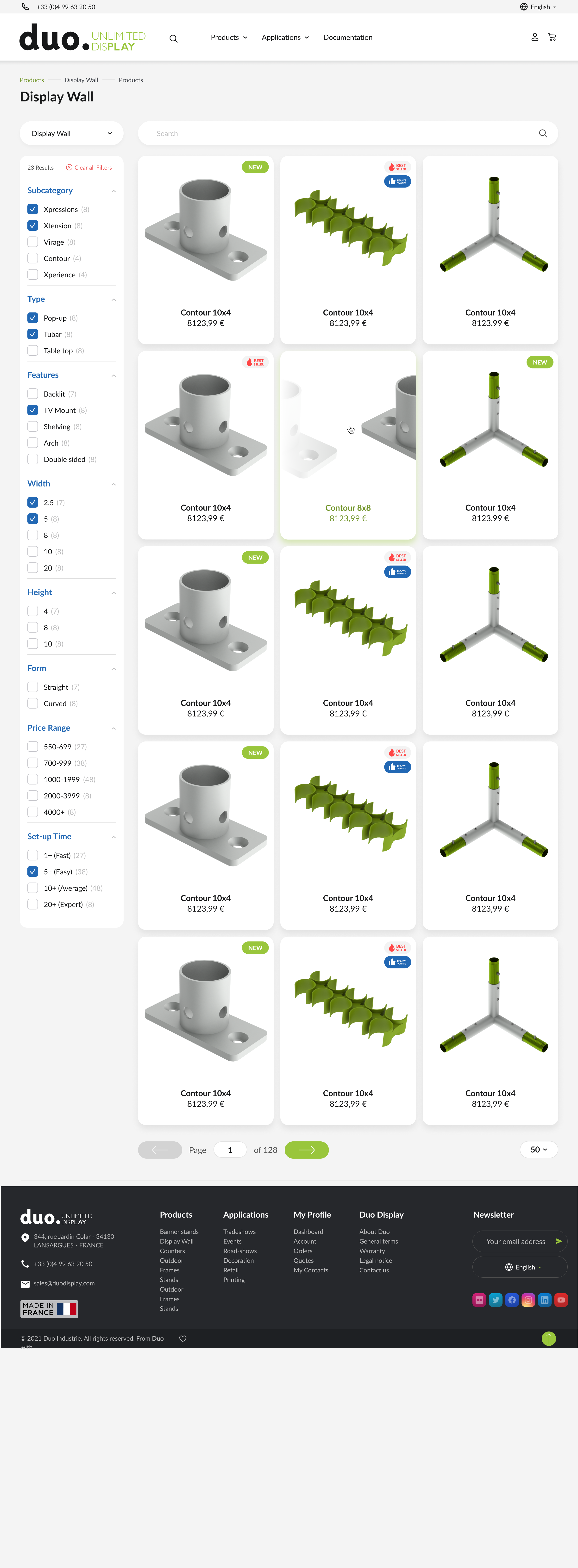Screen dimensions: 578x1568
Task: Check the Table top type filter
Action: coord(33,351)
